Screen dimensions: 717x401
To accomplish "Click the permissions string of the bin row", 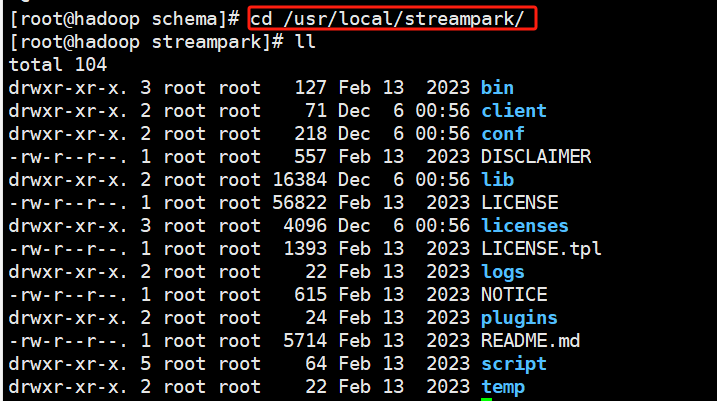I will click(x=68, y=88).
